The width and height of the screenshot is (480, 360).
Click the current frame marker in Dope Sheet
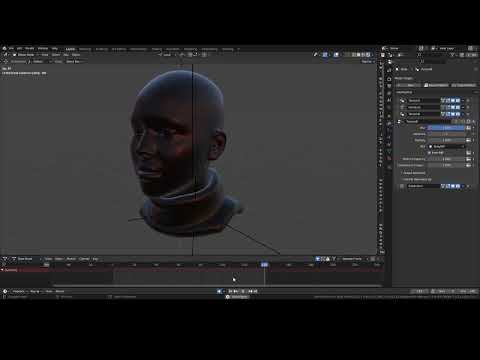[x=264, y=265]
